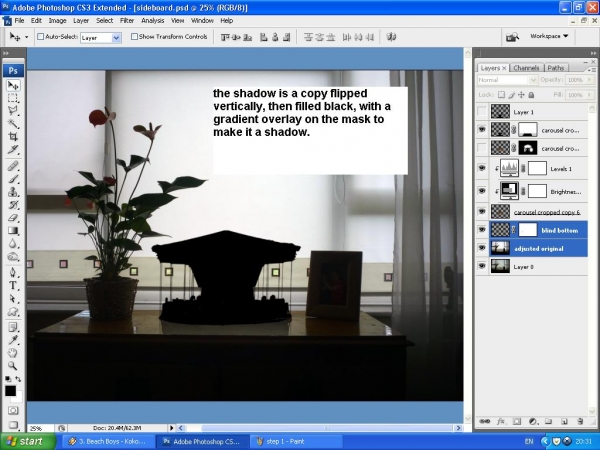Open the Auto-Select Layer dropdown
The height and width of the screenshot is (450, 600).
tap(116, 38)
